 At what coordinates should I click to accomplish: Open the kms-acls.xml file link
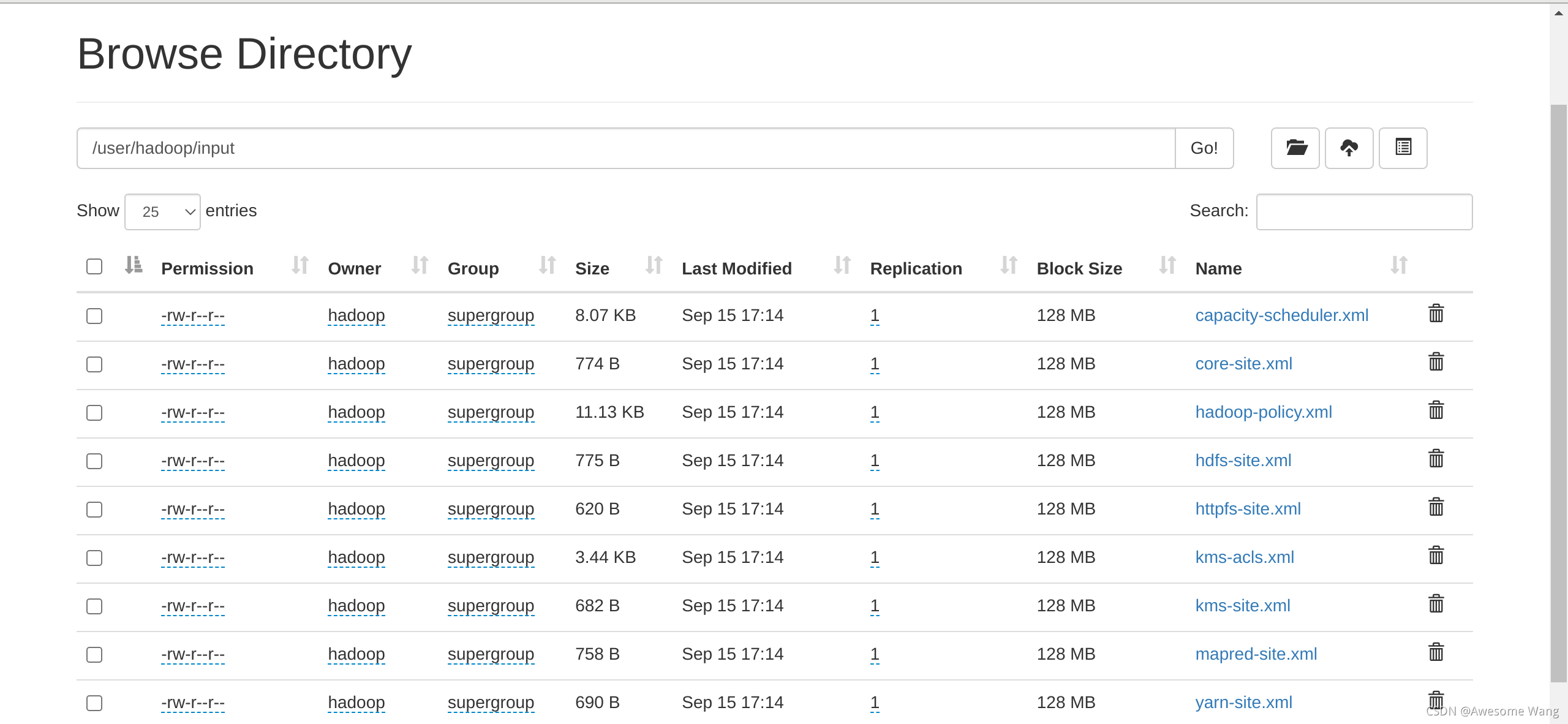(1245, 557)
